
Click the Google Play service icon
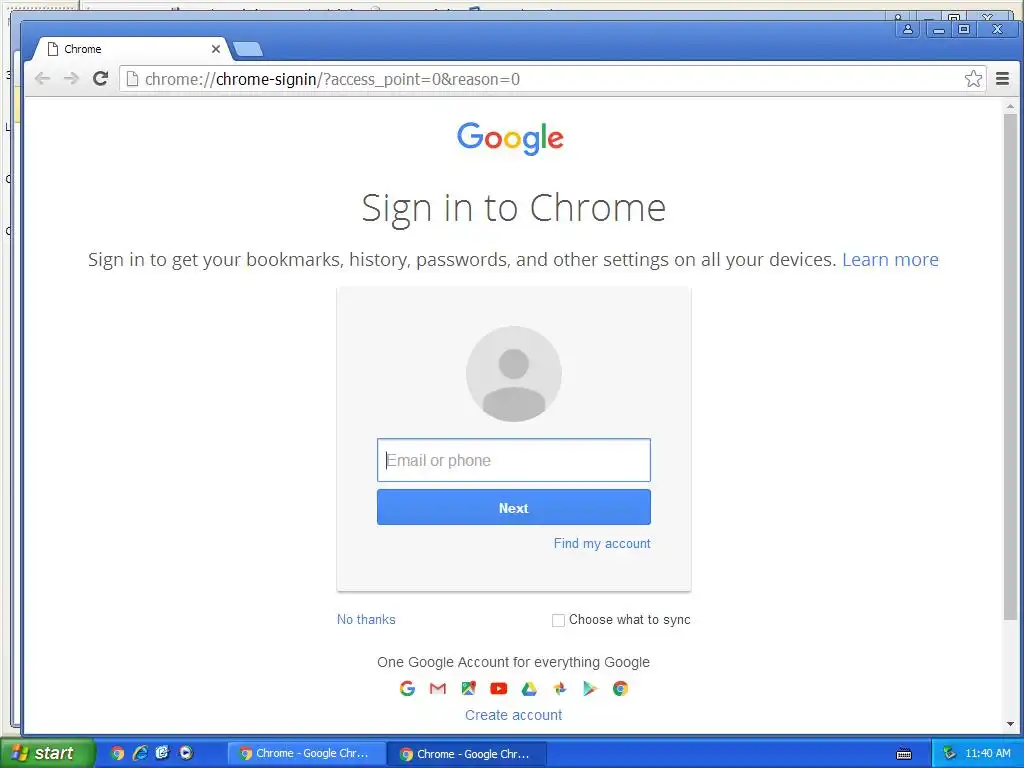tap(590, 688)
